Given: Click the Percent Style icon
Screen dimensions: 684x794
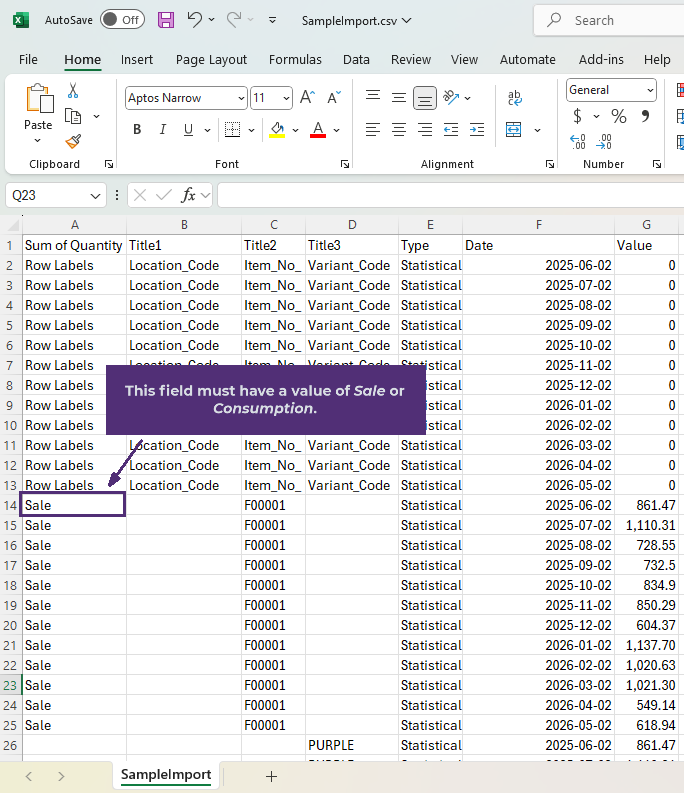Looking at the screenshot, I should pyautogui.click(x=619, y=116).
